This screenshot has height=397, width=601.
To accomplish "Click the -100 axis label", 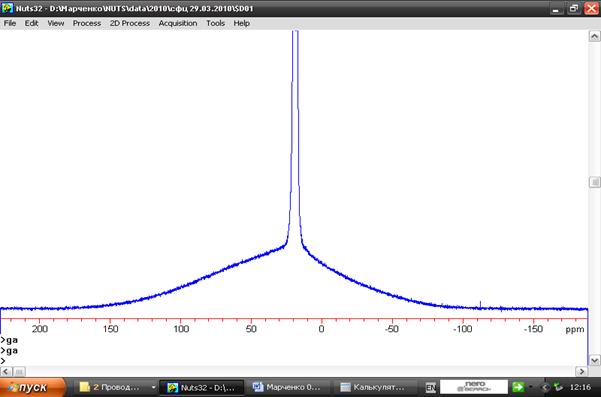I will (462, 329).
